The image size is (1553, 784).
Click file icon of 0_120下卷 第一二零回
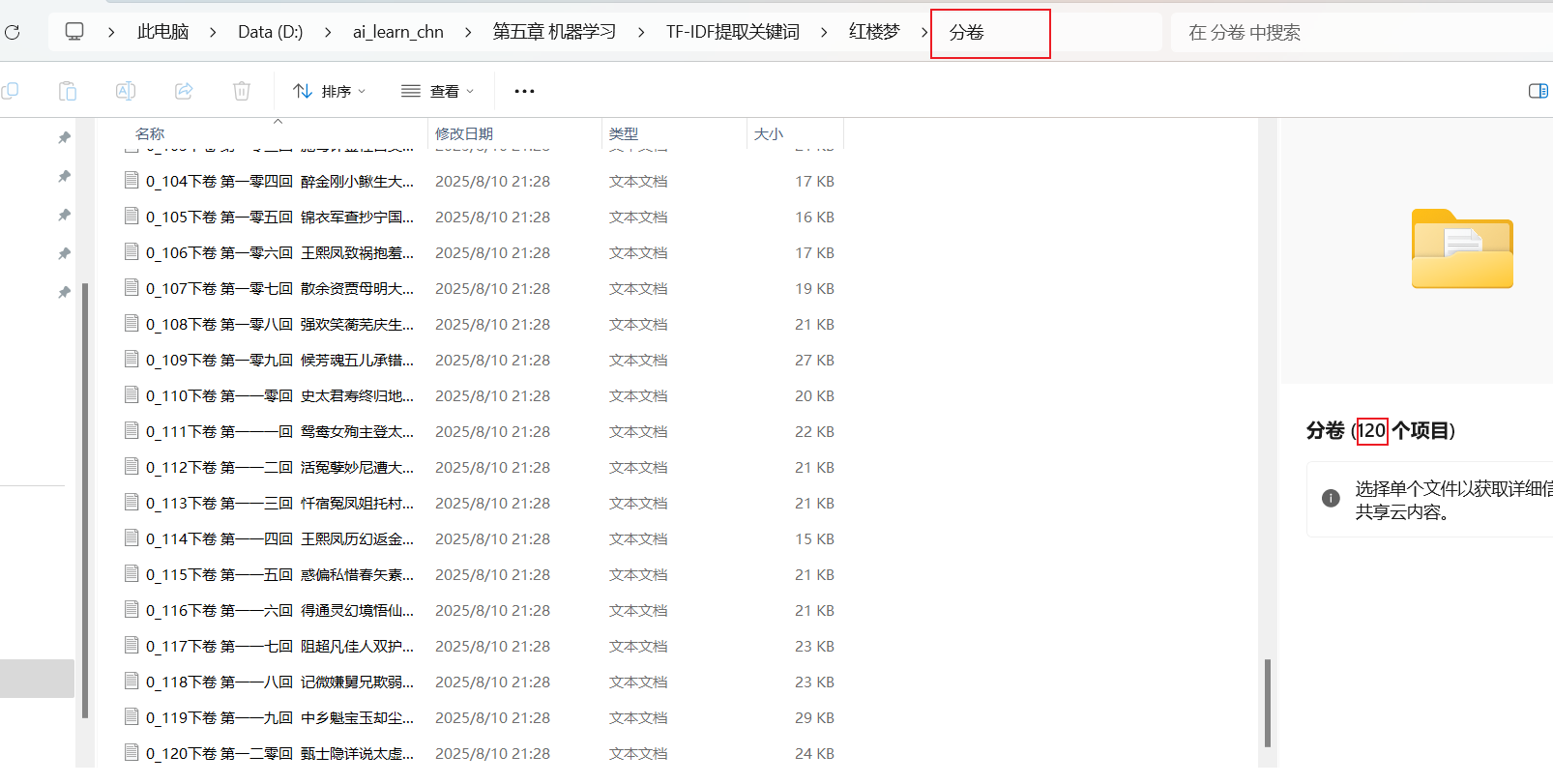click(132, 752)
